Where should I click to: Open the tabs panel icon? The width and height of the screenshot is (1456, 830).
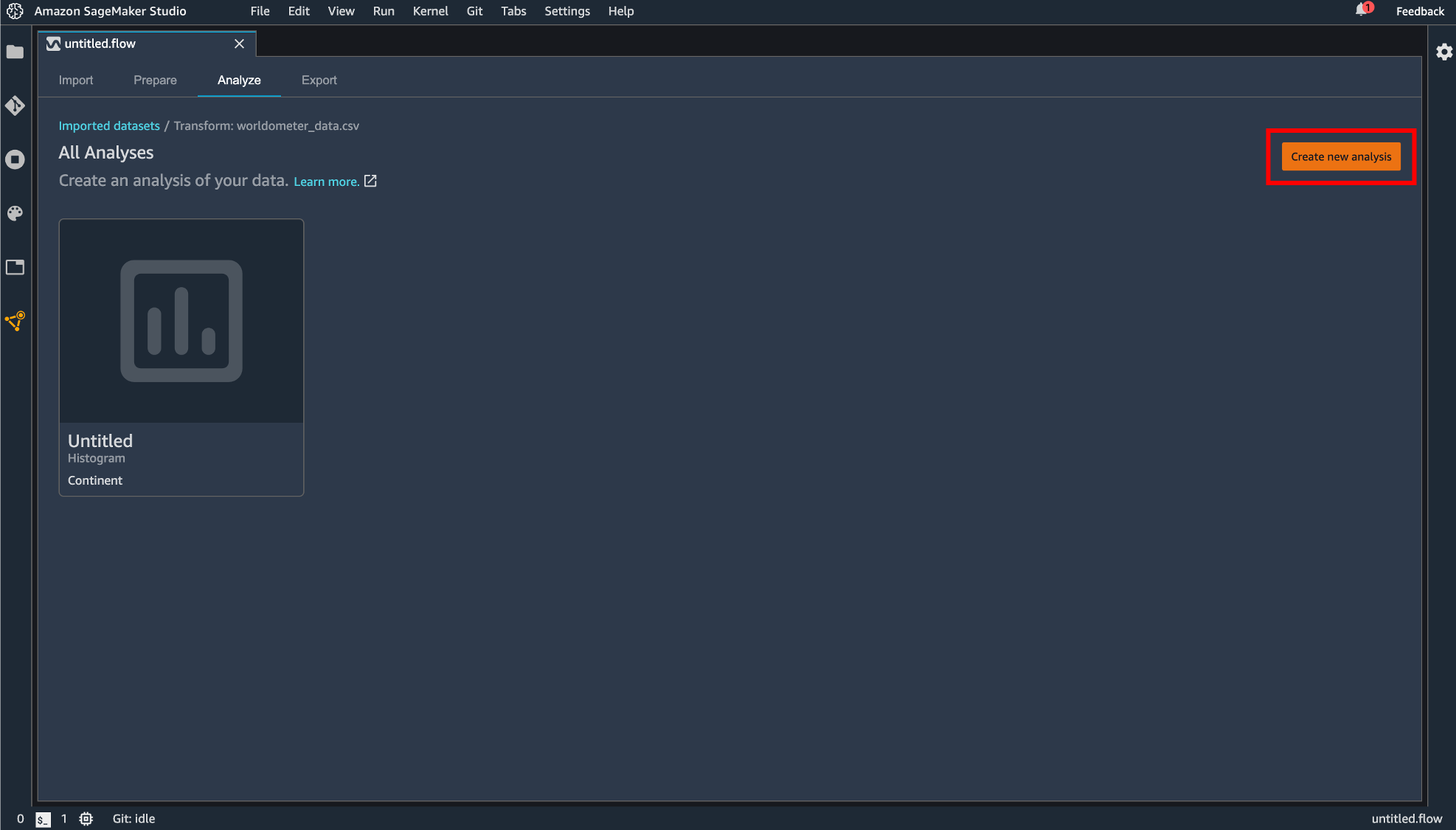pyautogui.click(x=15, y=267)
